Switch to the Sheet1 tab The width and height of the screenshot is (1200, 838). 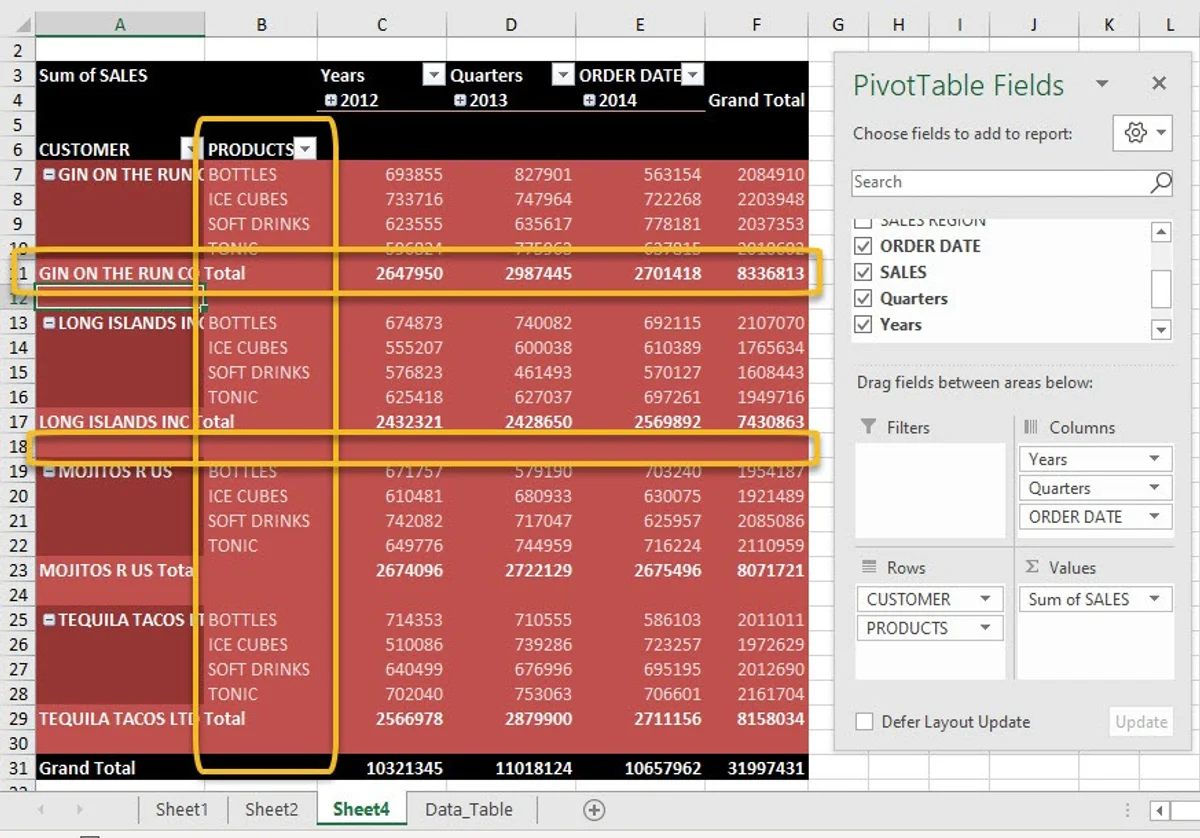click(x=181, y=810)
